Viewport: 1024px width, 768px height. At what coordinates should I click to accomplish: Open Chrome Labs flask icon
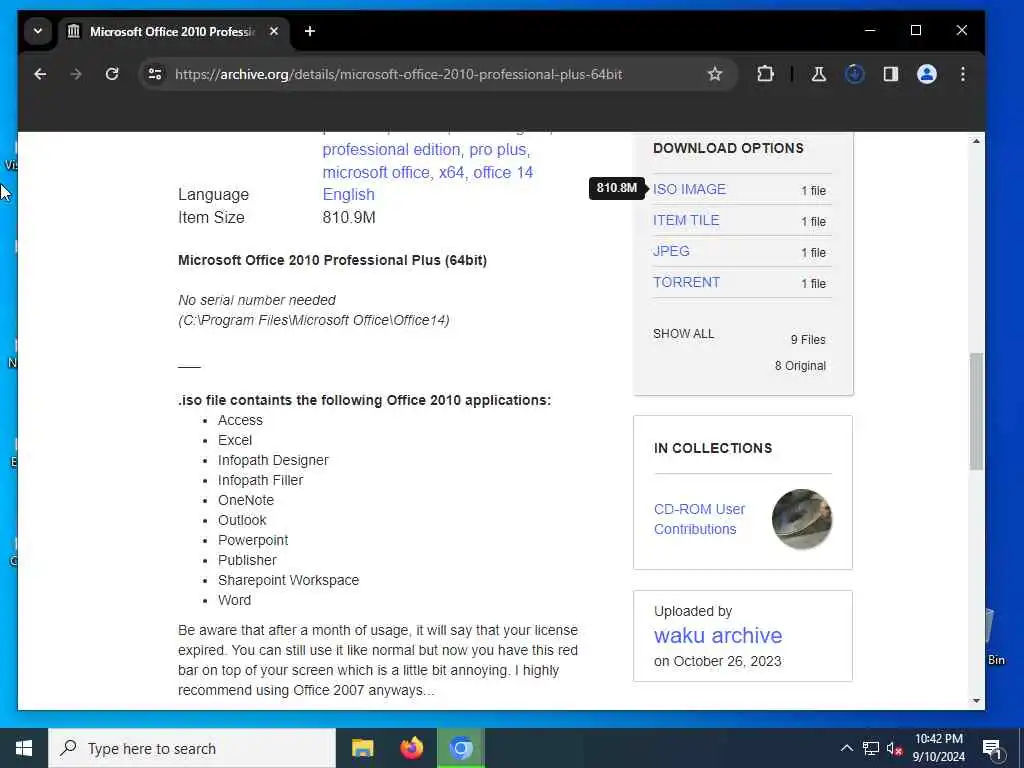(x=818, y=74)
